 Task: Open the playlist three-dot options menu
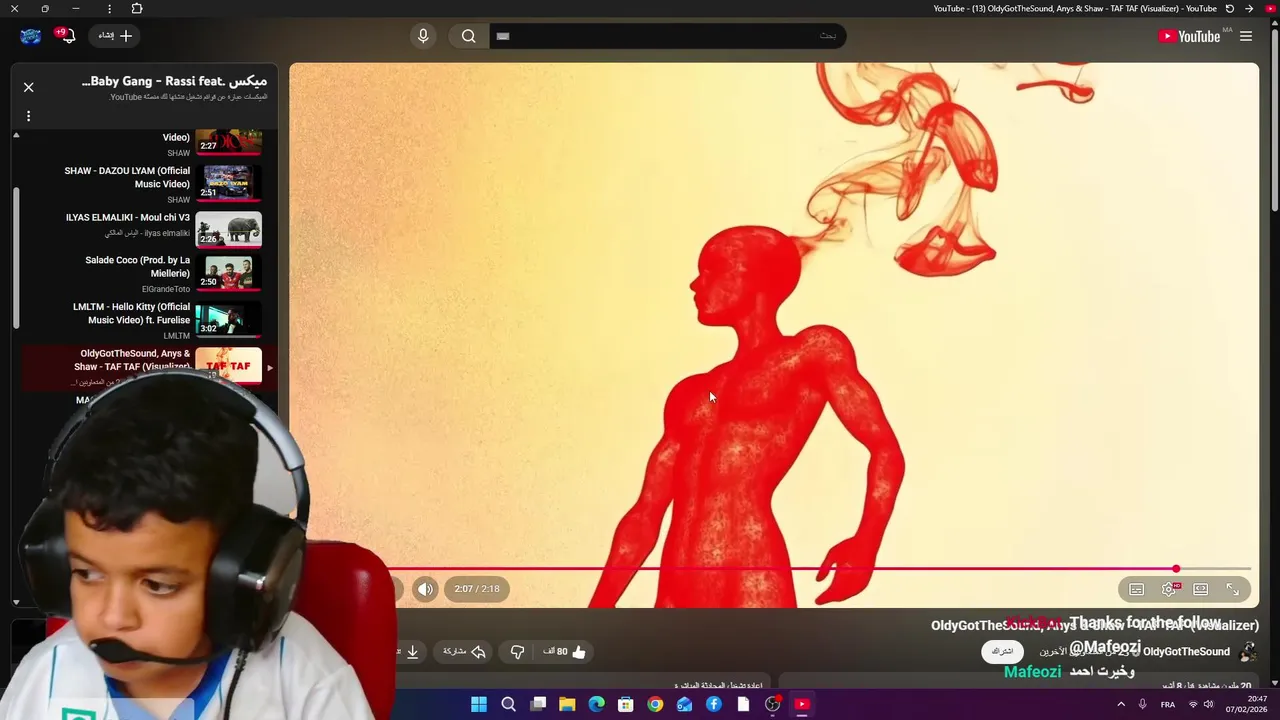point(28,116)
